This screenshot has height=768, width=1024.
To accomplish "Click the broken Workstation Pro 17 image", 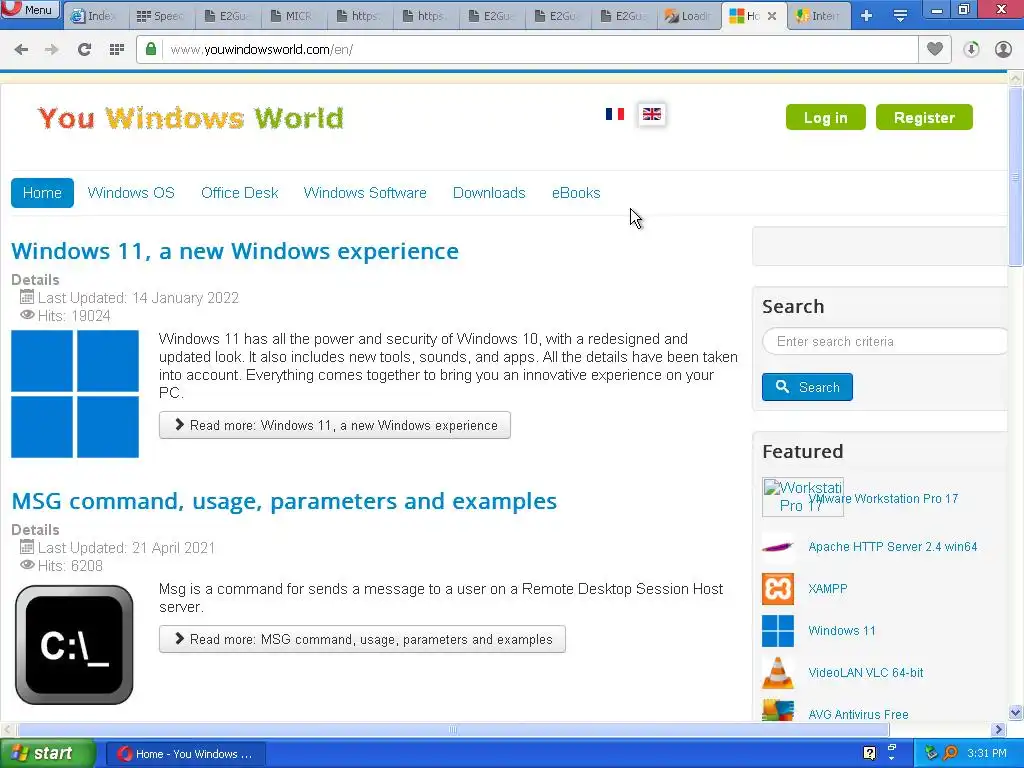I will pyautogui.click(x=803, y=497).
